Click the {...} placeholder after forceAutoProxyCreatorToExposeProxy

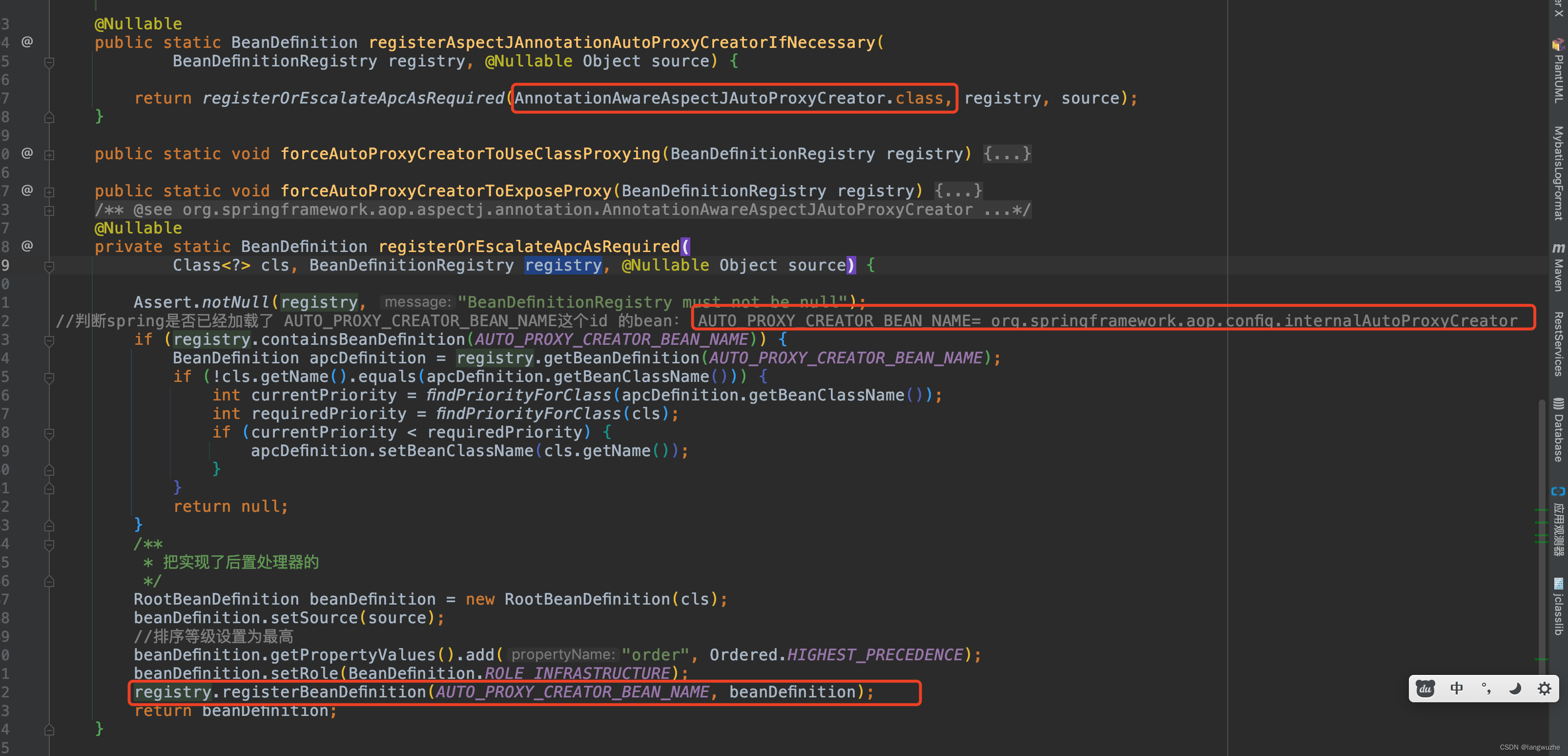coord(958,190)
